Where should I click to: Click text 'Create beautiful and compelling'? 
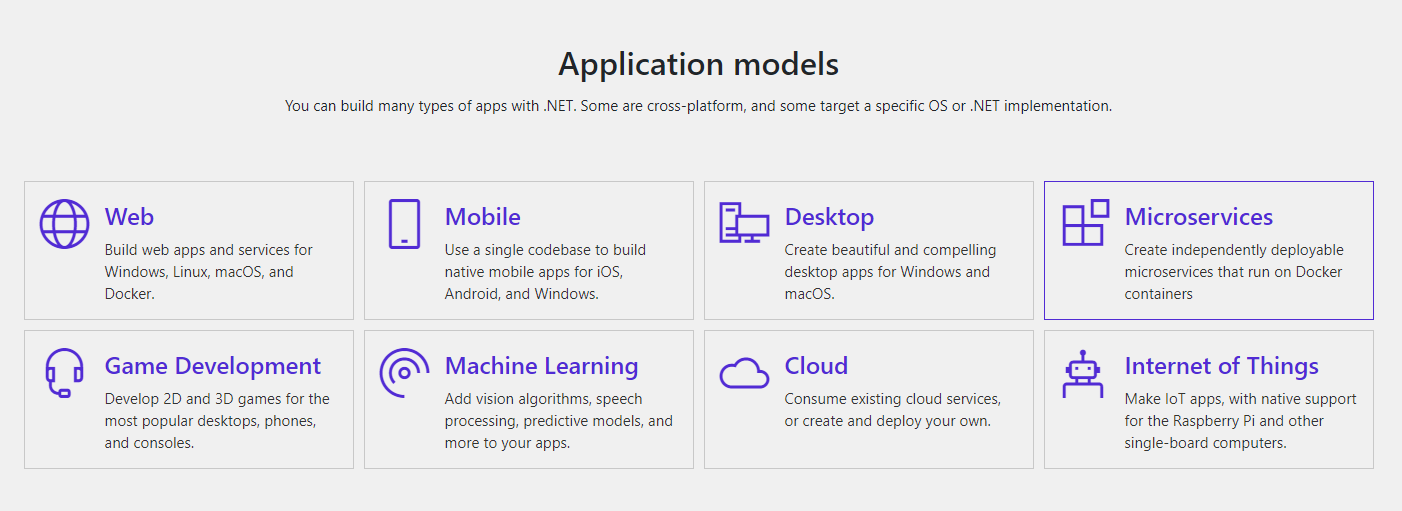(890, 250)
